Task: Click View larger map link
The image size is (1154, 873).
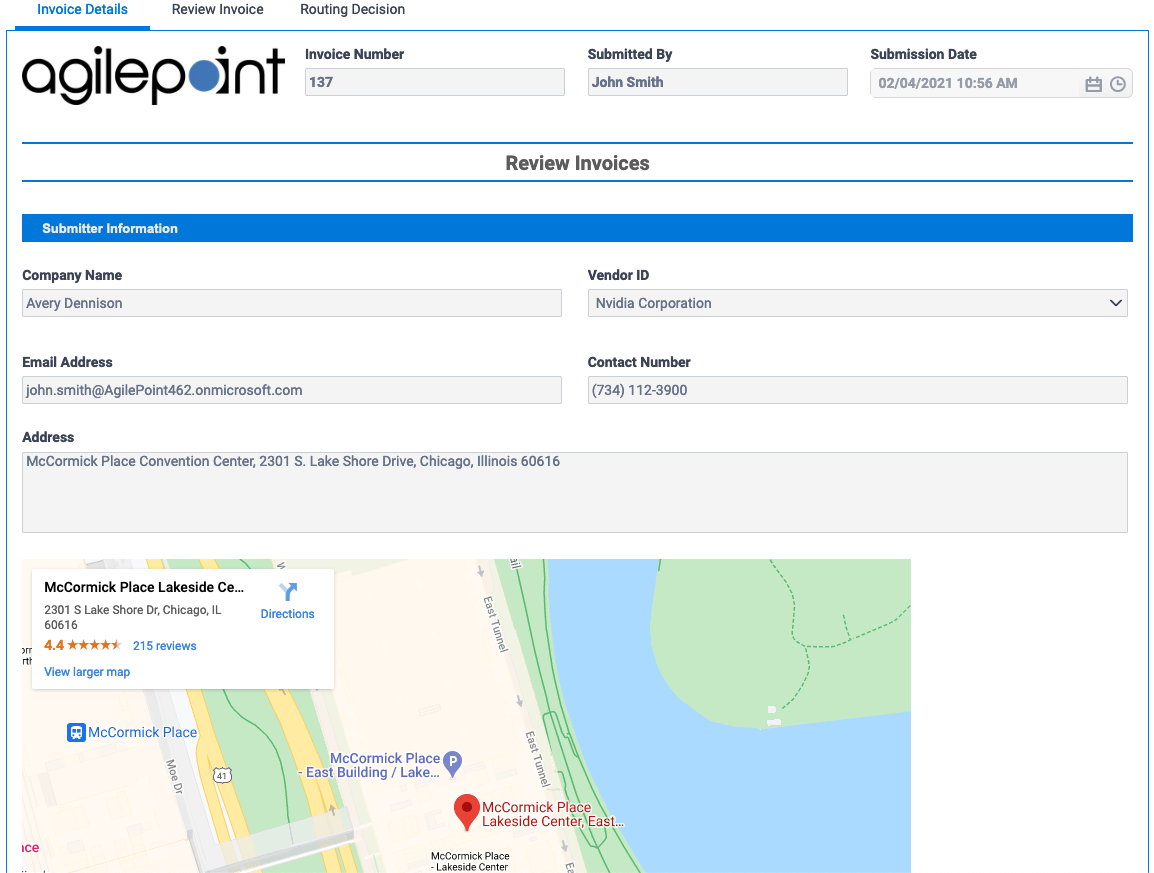Action: click(x=87, y=672)
